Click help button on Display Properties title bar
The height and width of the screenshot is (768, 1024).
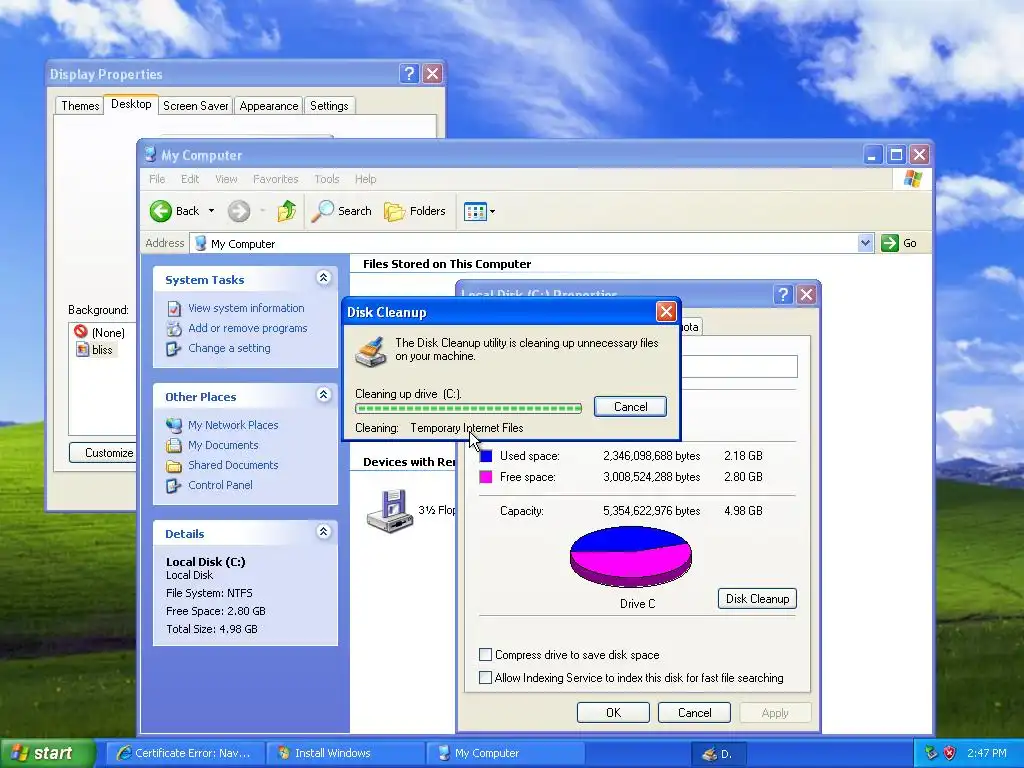[x=409, y=74]
